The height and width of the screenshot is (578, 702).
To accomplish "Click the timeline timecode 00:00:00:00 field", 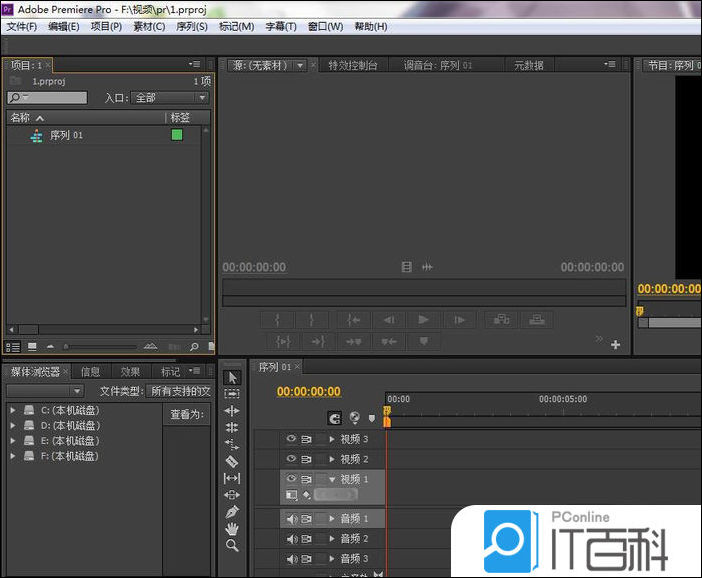I will (x=308, y=391).
